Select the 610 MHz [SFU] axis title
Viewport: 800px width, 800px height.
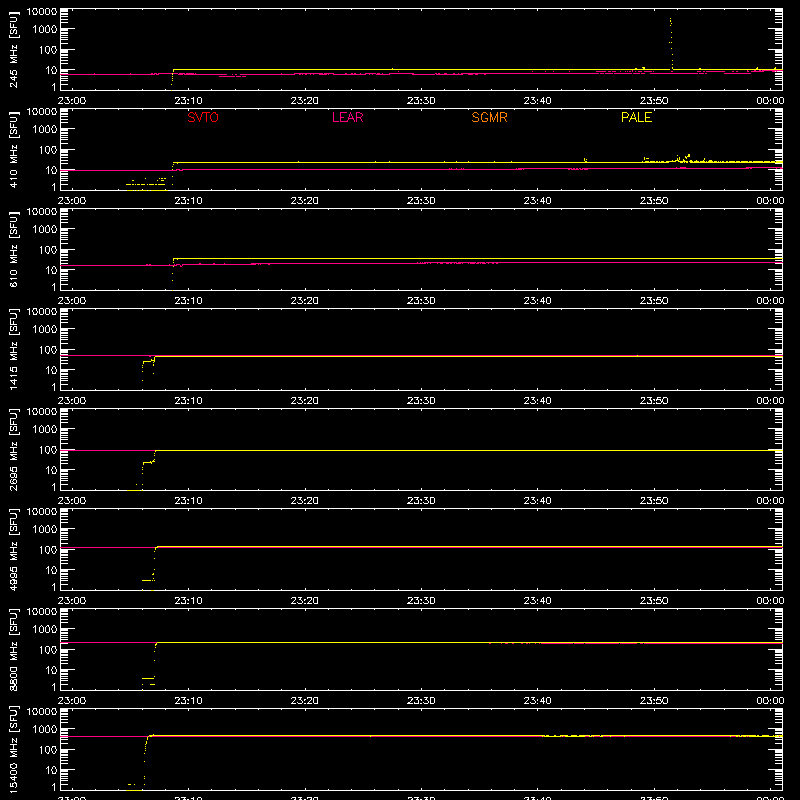[x=13, y=249]
